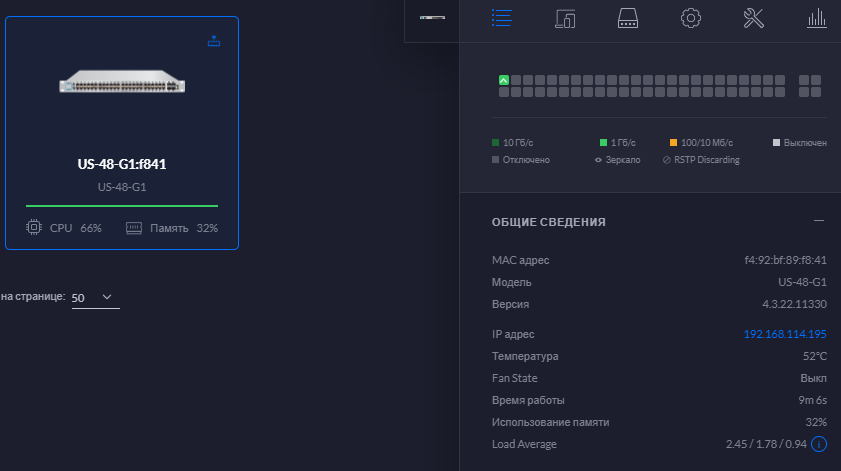The height and width of the screenshot is (471, 841).
Task: Click the switch icon on device card
Action: click(214, 41)
